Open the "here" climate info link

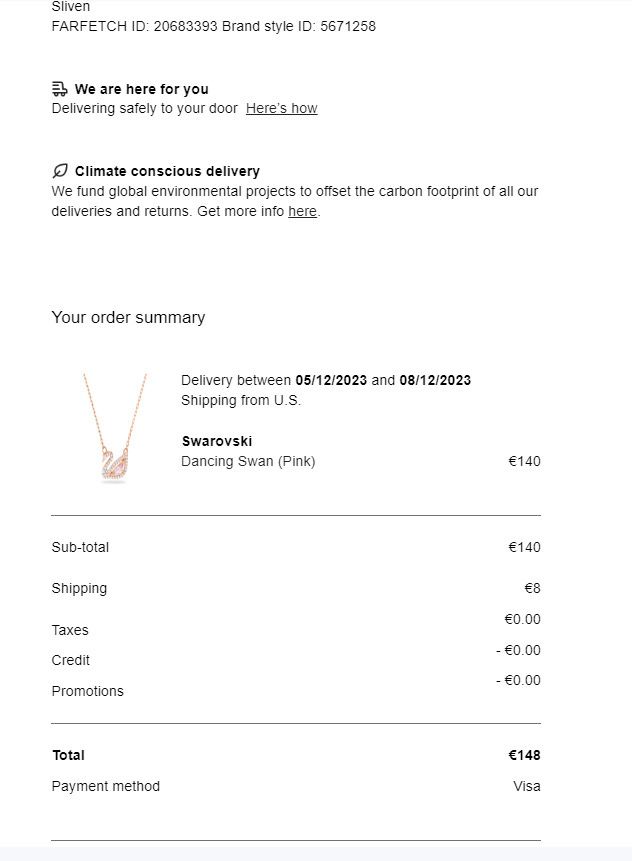coord(303,211)
